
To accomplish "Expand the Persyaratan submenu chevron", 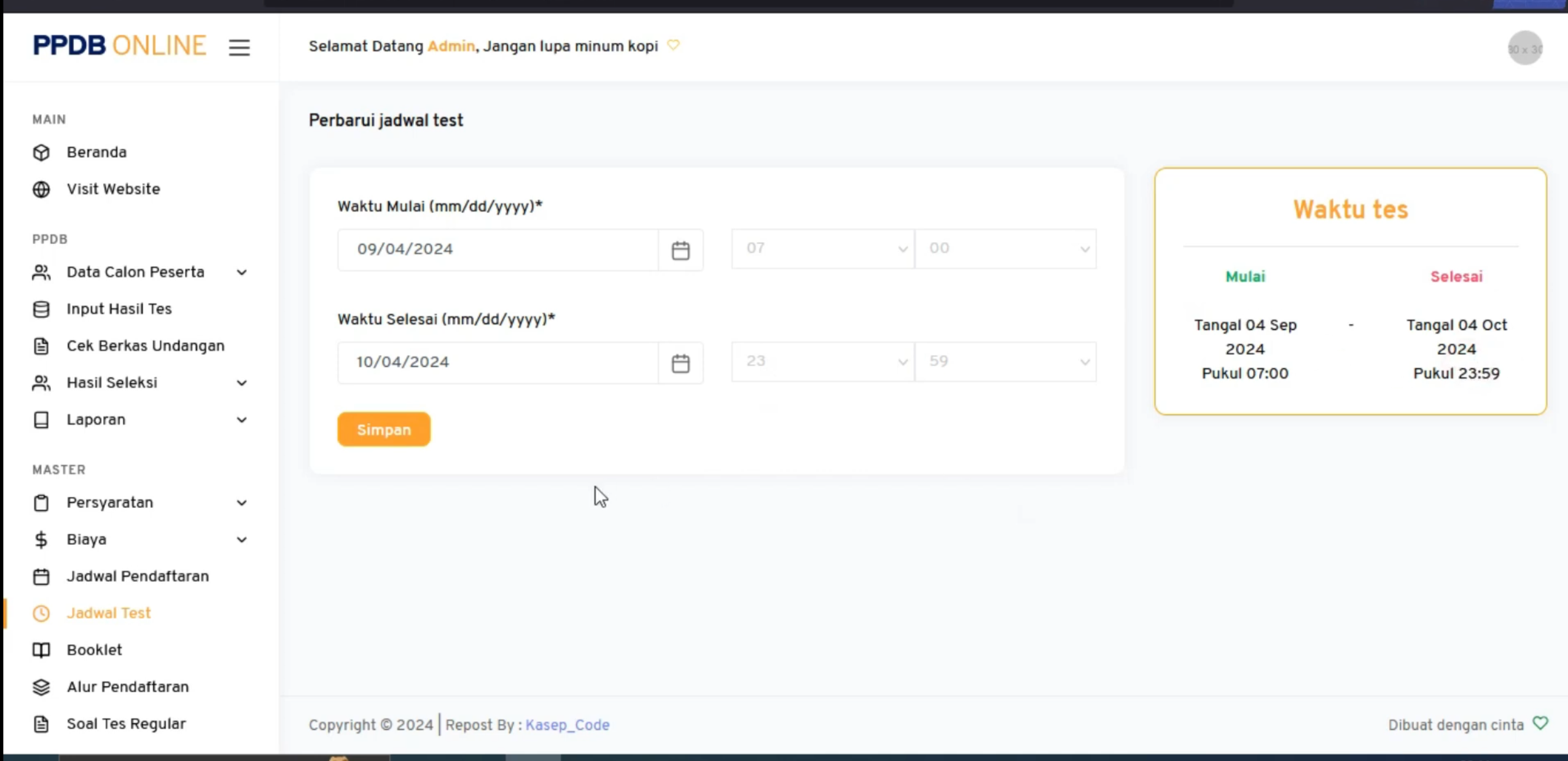I will (241, 502).
